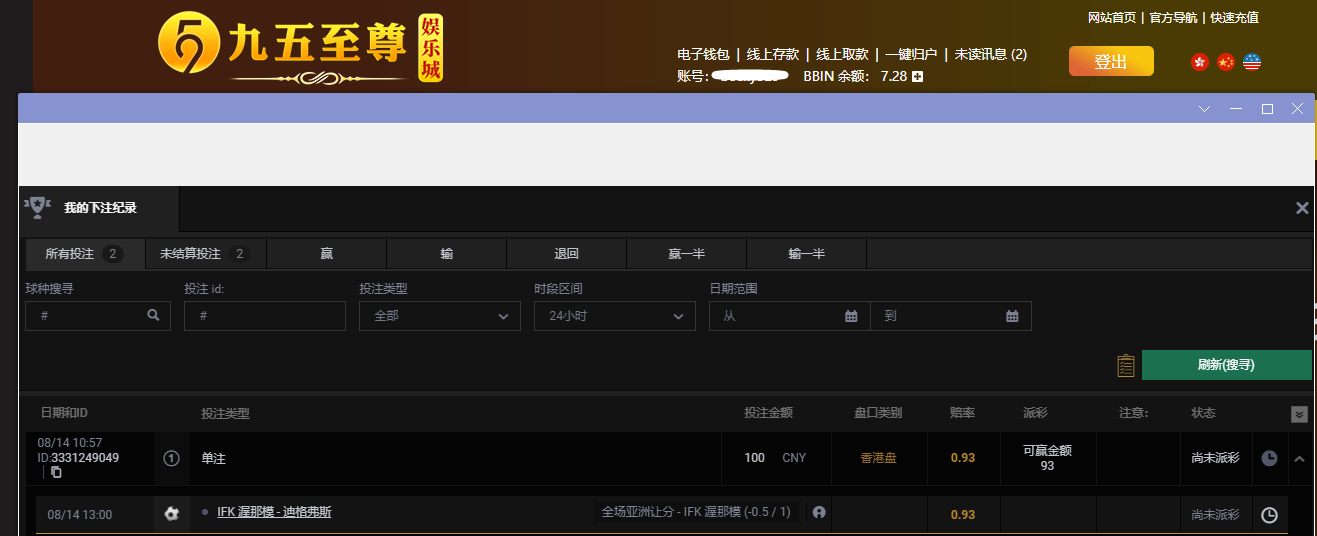
Task: Click the 登出 logout button
Action: pos(1111,61)
